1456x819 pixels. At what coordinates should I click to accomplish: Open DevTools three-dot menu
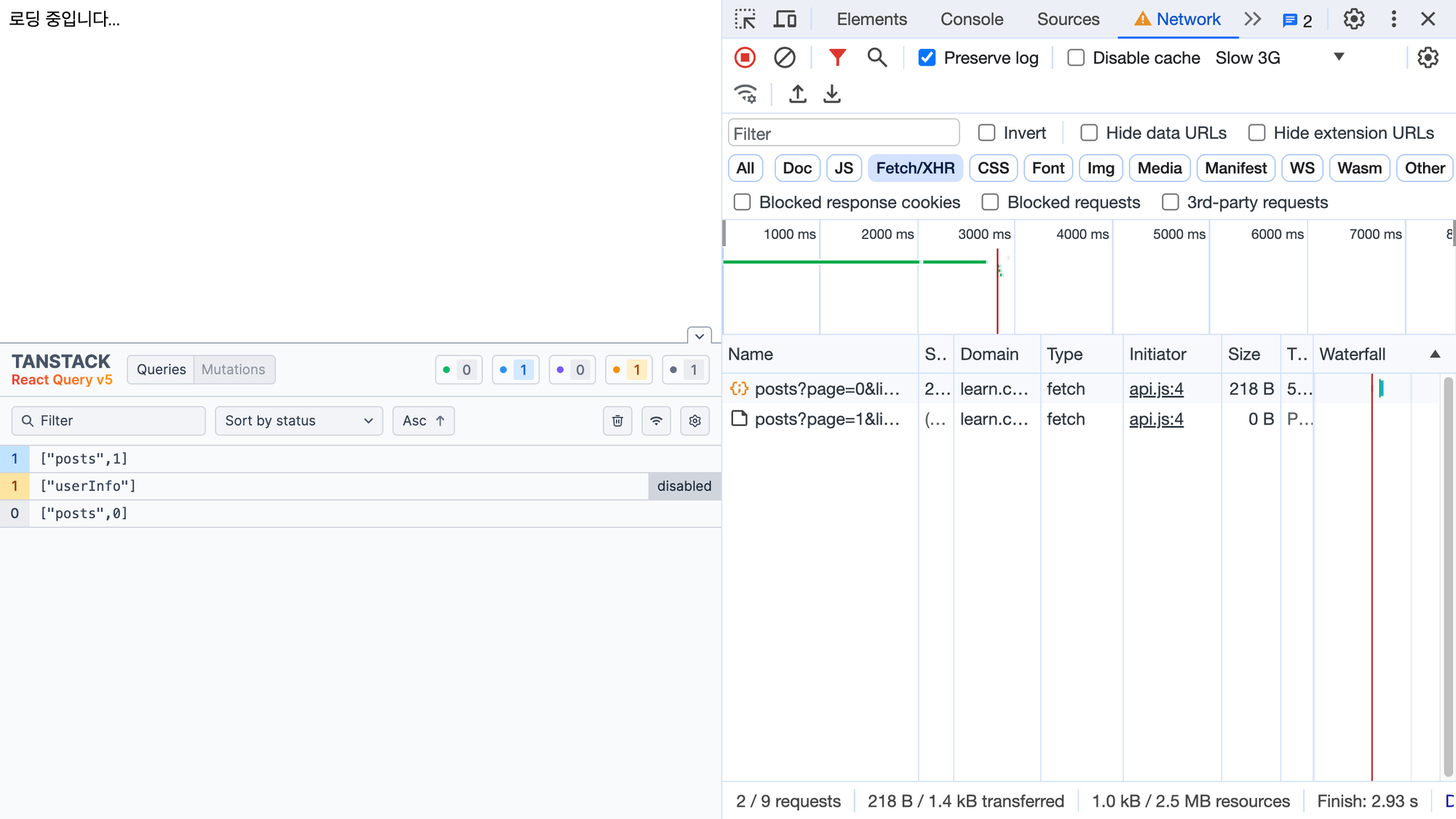1393,19
